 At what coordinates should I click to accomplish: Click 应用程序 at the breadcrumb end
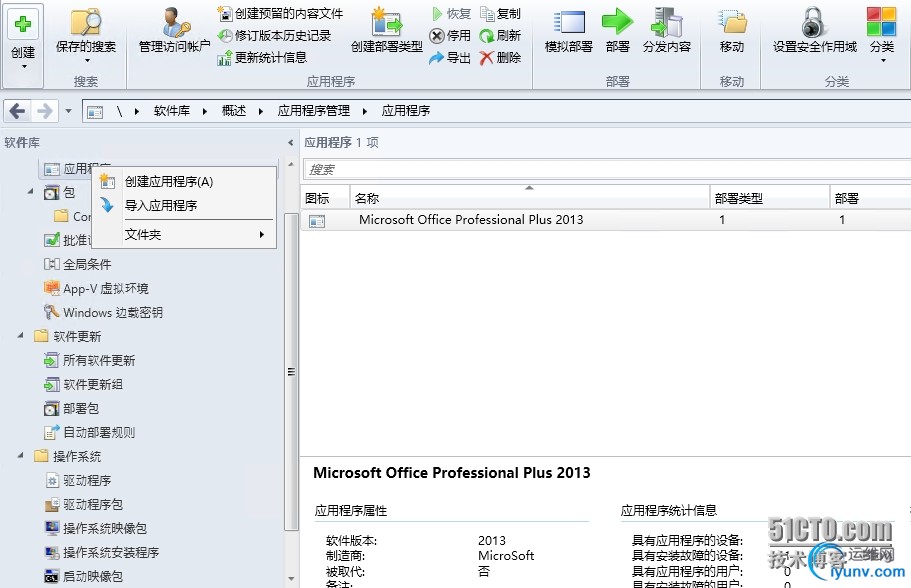pyautogui.click(x=406, y=110)
